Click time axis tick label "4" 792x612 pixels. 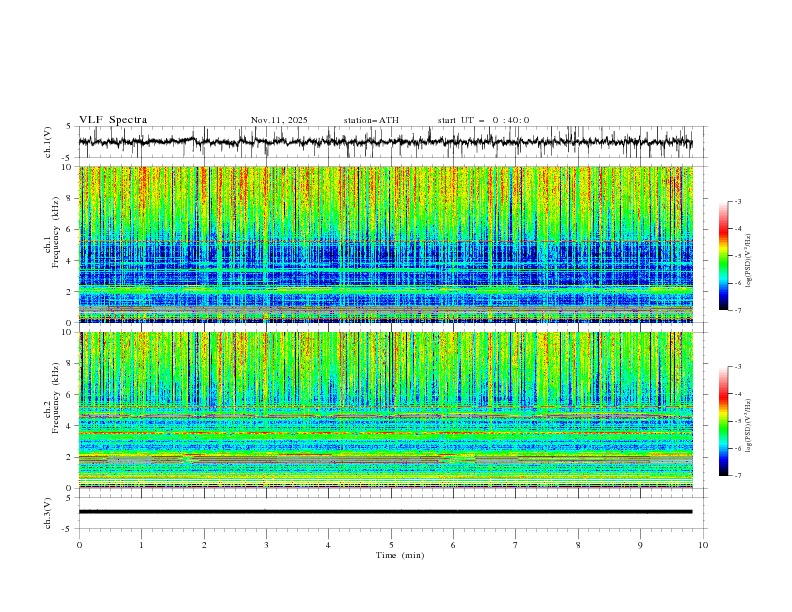(x=328, y=545)
